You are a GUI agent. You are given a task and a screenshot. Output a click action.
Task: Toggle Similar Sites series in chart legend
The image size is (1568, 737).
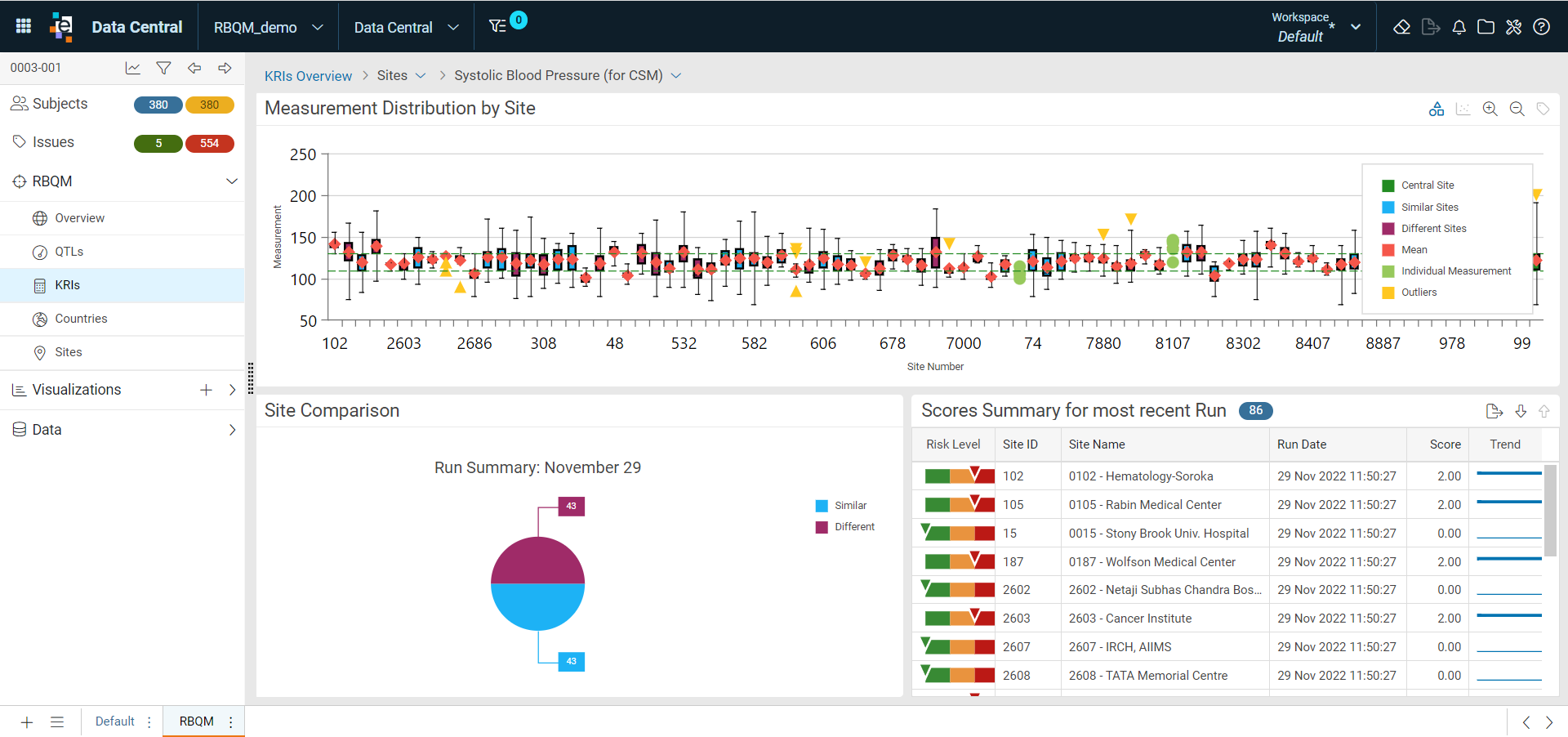click(x=1420, y=208)
